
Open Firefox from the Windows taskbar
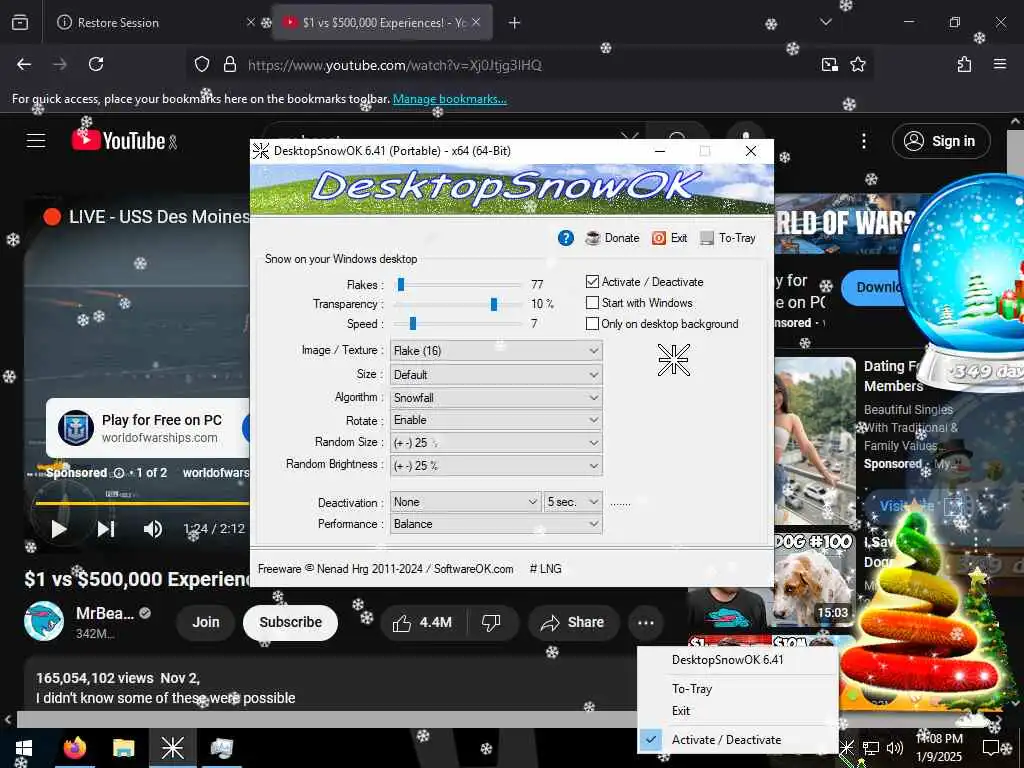click(x=74, y=748)
